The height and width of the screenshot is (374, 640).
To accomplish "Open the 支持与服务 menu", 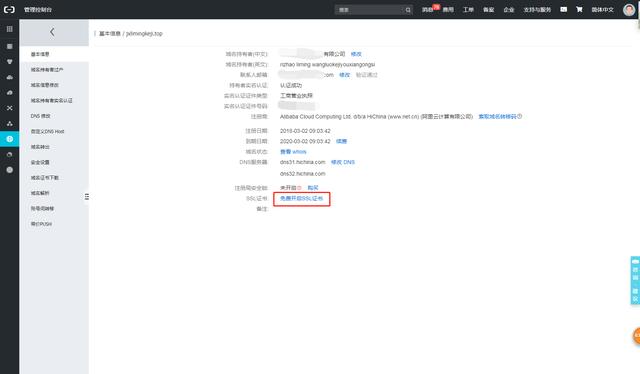I will pos(537,10).
